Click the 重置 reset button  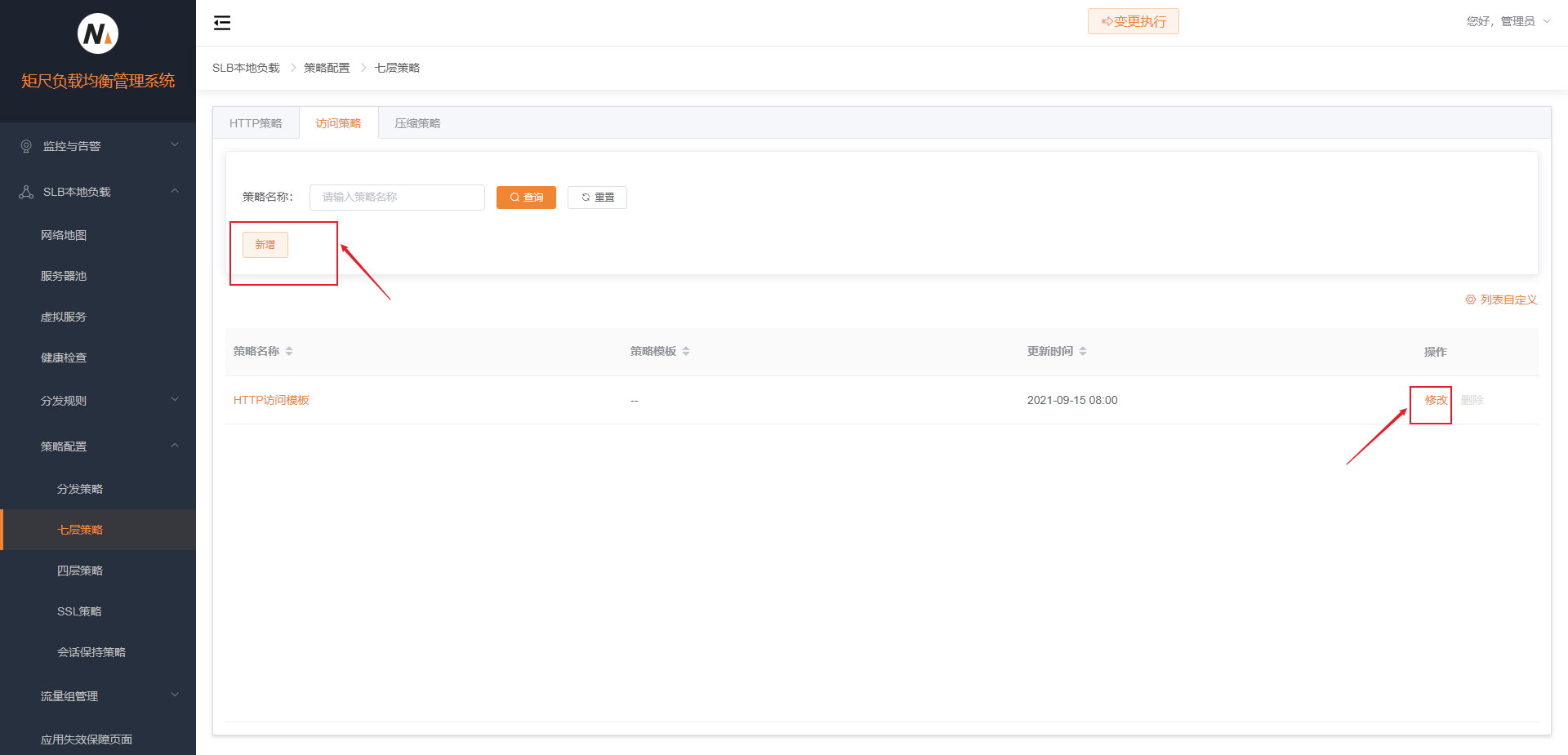coord(597,198)
